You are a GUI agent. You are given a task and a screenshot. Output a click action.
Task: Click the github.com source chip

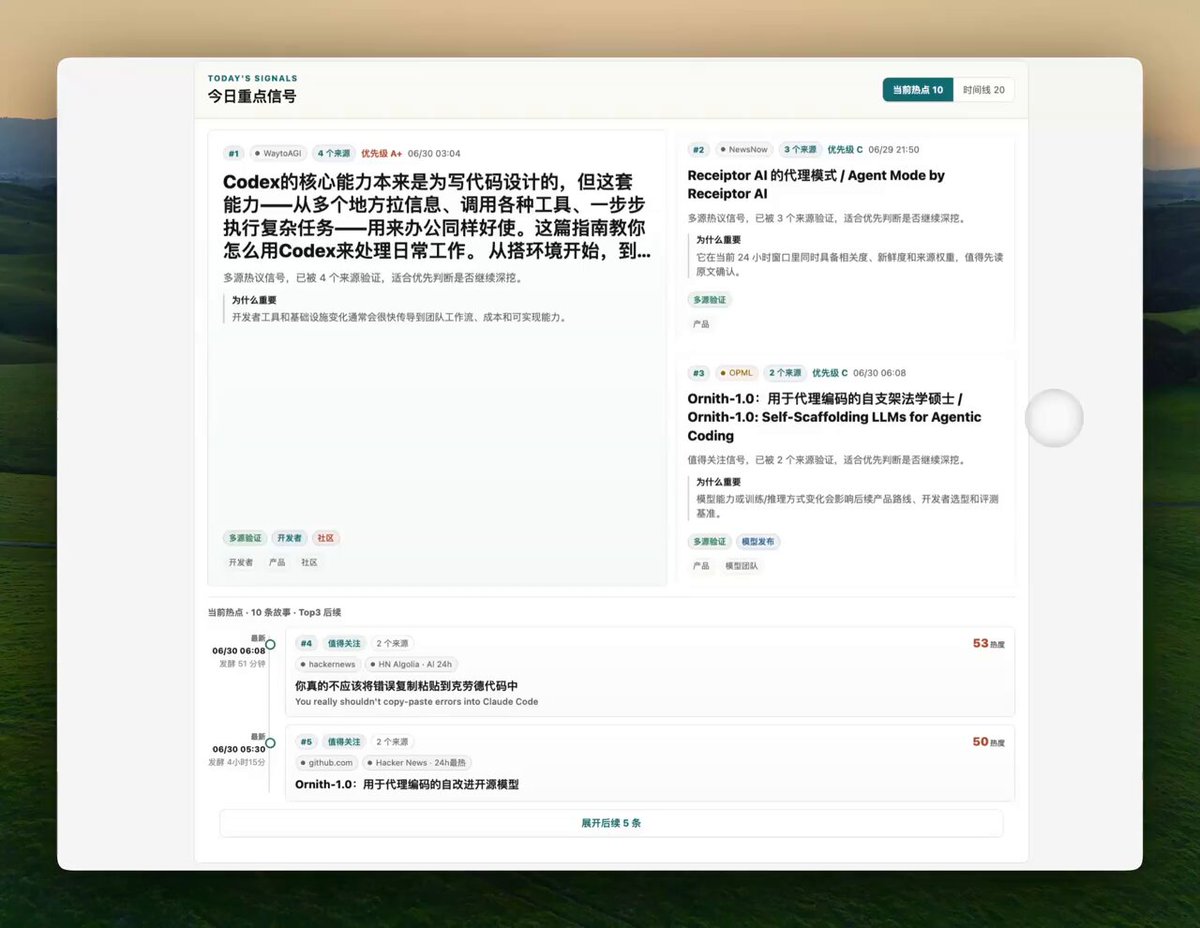coord(327,763)
